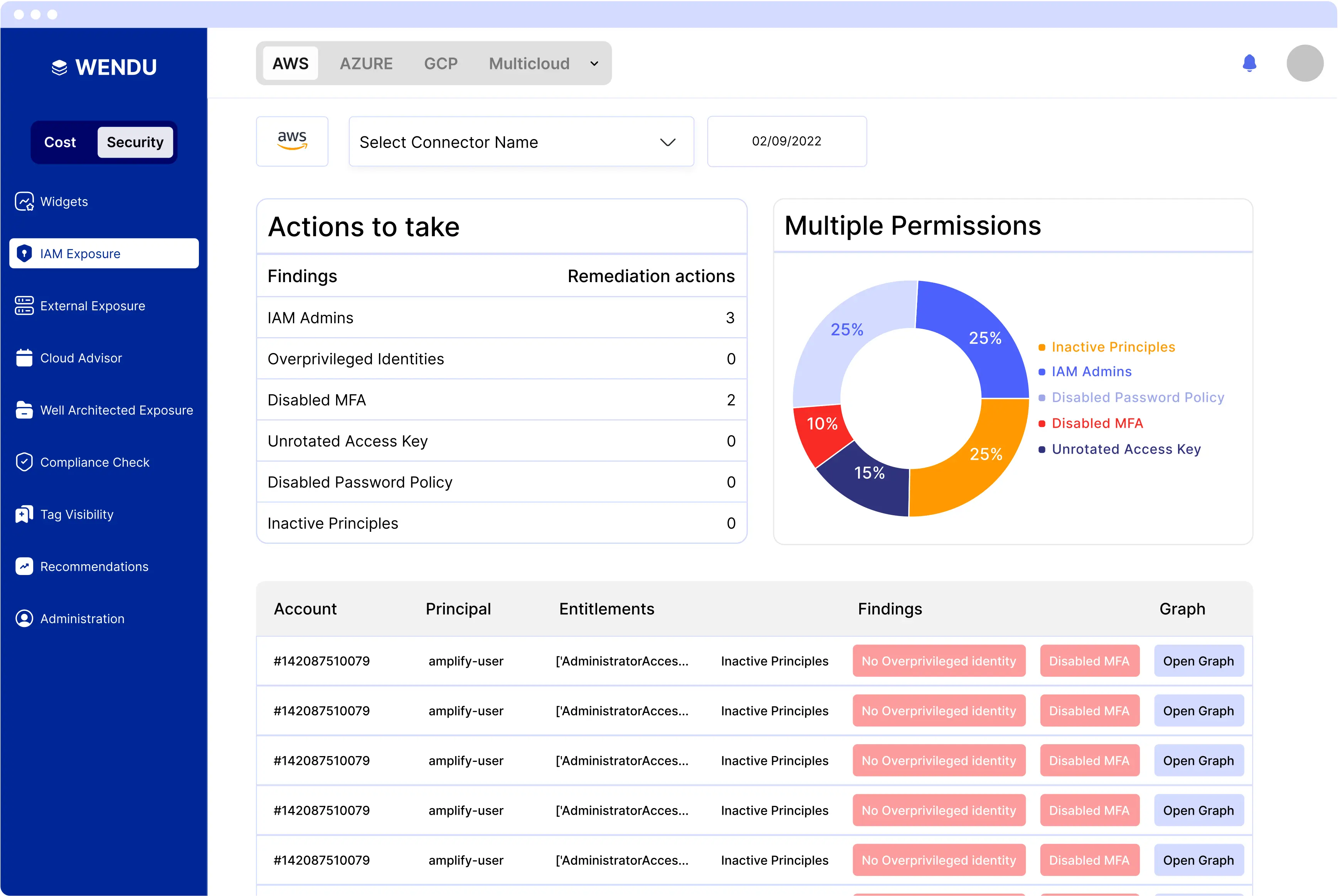Click the Well Architected Exposure icon
1338x896 pixels.
click(x=24, y=410)
